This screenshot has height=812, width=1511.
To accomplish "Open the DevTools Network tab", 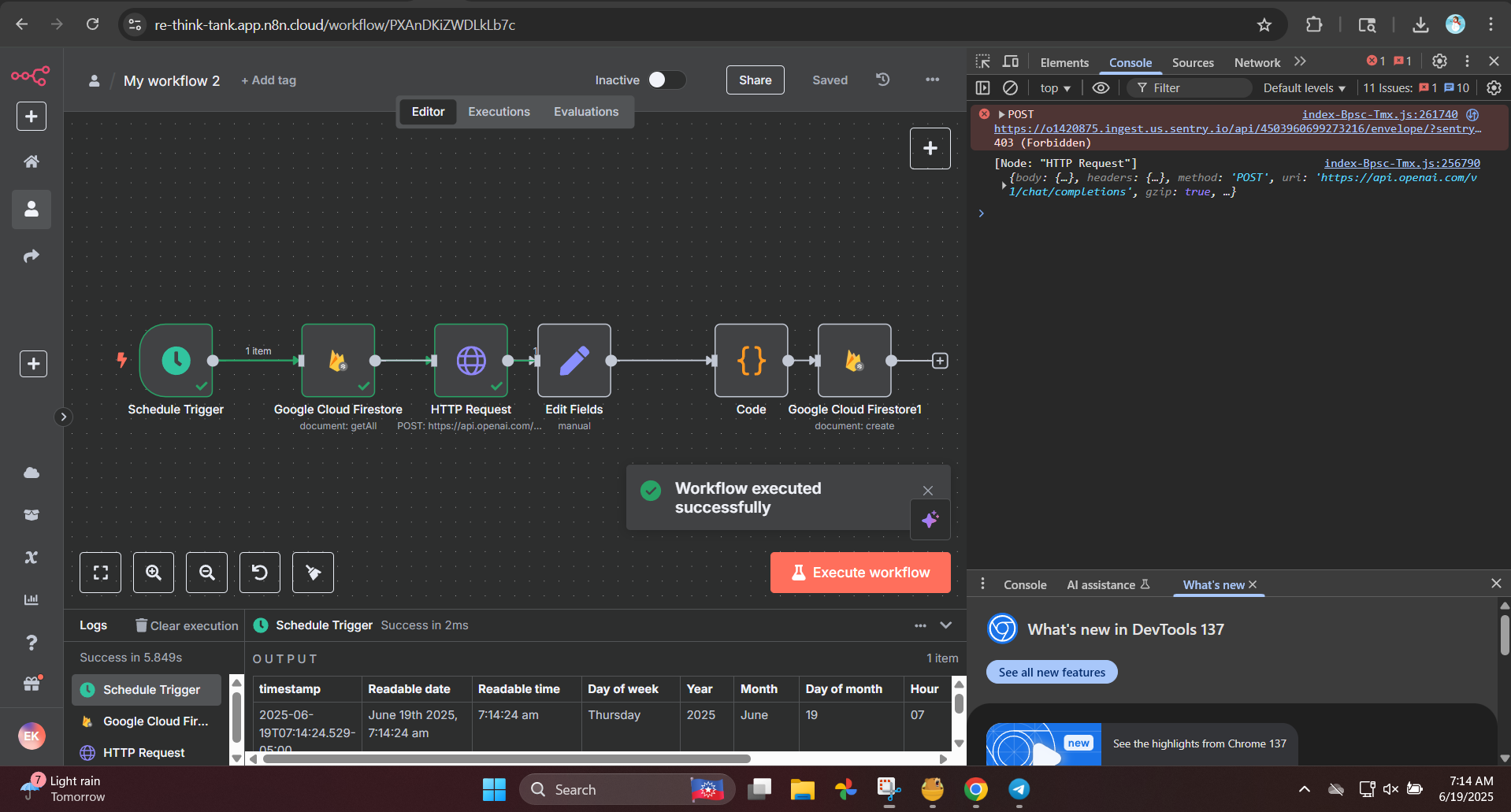I will [1257, 62].
